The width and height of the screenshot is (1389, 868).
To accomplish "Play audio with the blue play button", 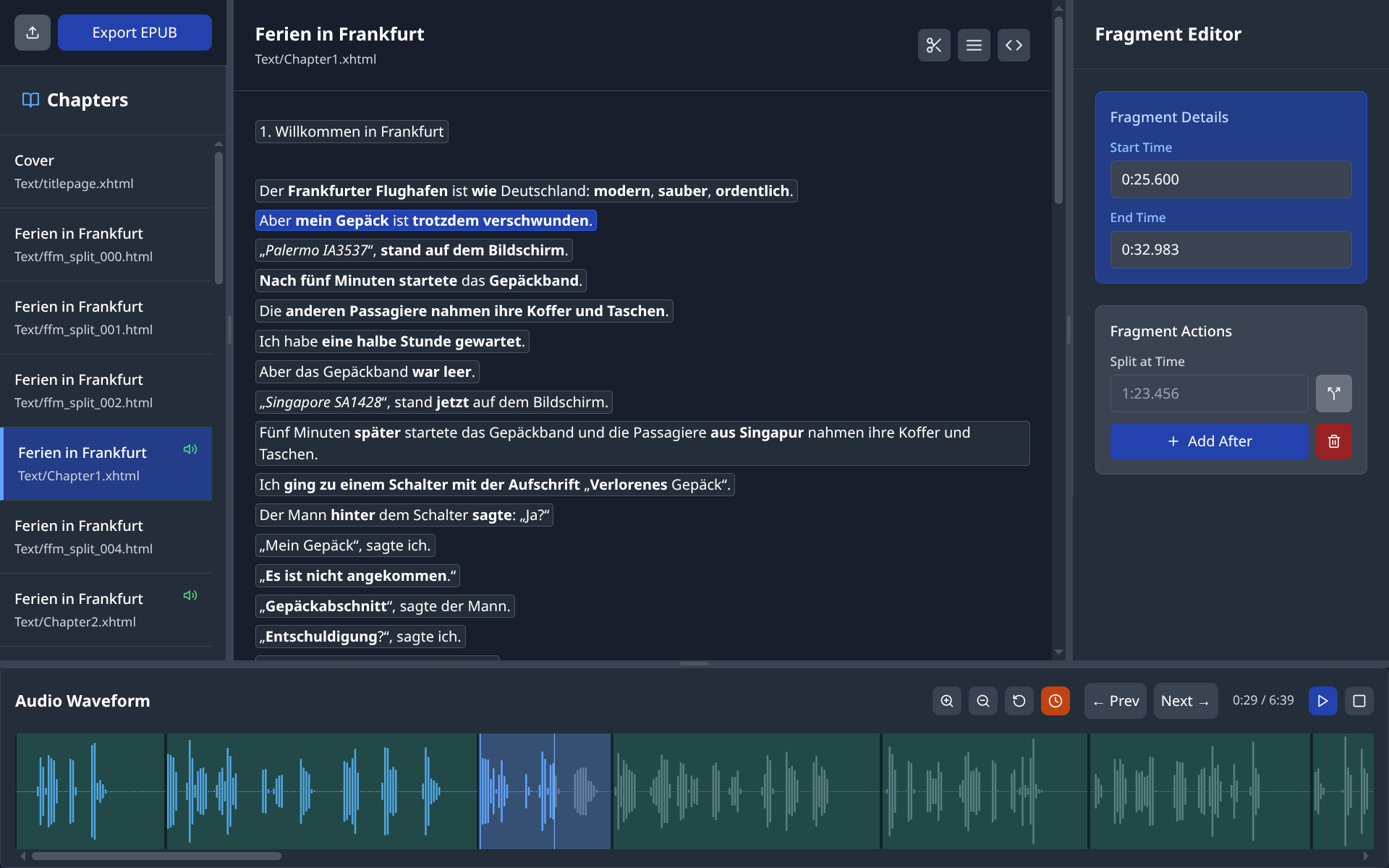I will coord(1322,701).
